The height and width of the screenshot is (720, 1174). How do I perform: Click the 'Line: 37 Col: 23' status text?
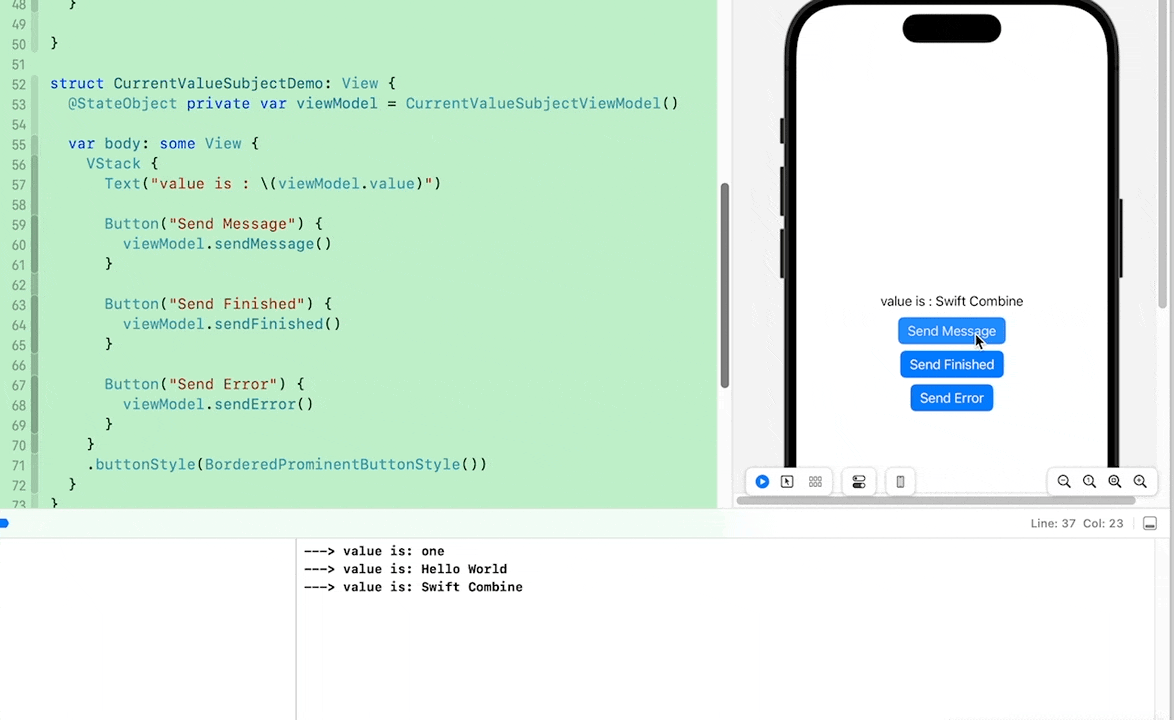(x=1077, y=523)
